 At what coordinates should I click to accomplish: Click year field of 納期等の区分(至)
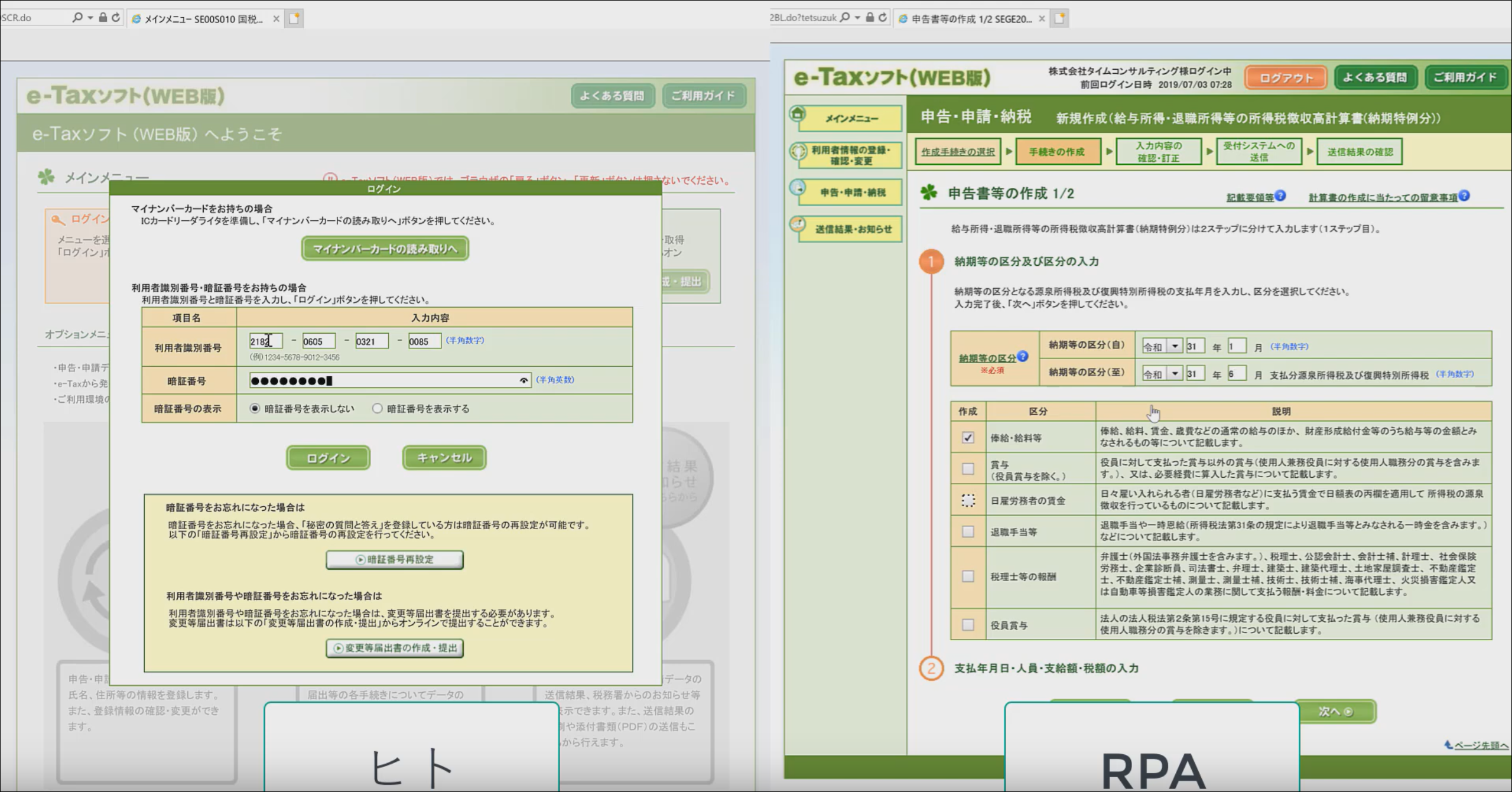[x=1195, y=373]
